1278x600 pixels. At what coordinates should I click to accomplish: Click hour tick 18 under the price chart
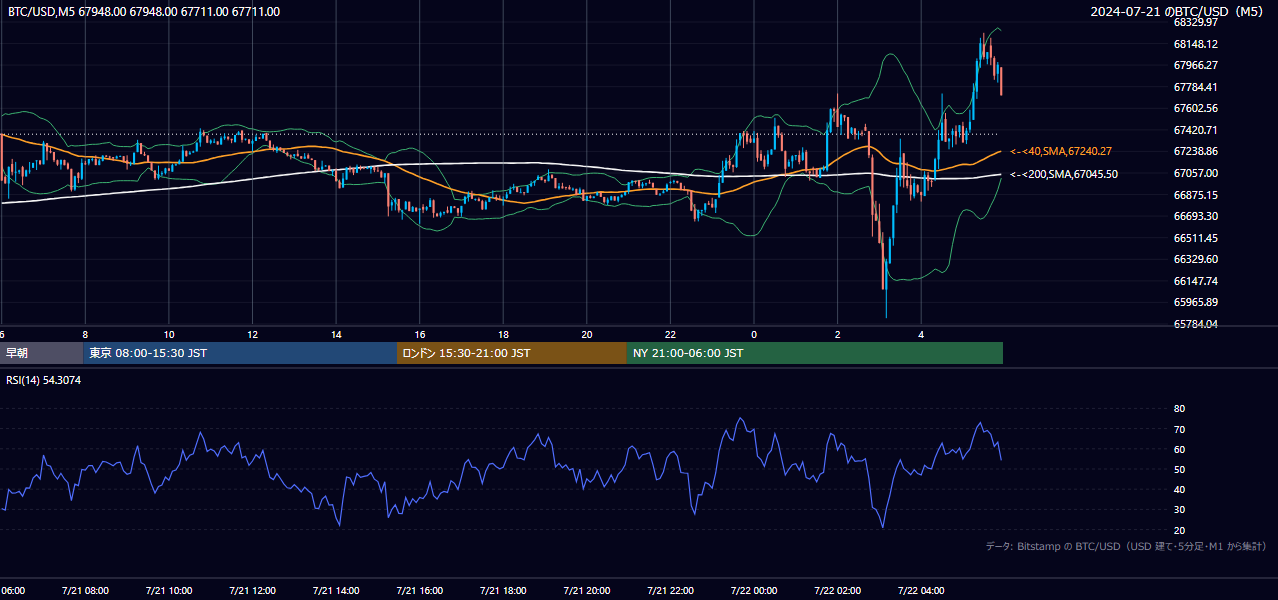pyautogui.click(x=503, y=334)
